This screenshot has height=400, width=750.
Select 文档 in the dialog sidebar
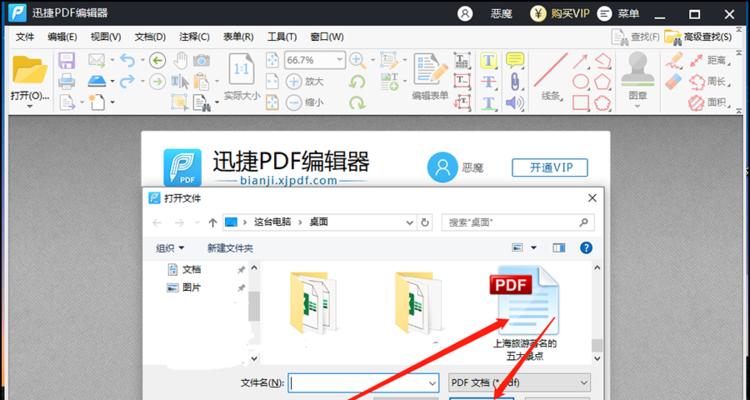[184, 269]
